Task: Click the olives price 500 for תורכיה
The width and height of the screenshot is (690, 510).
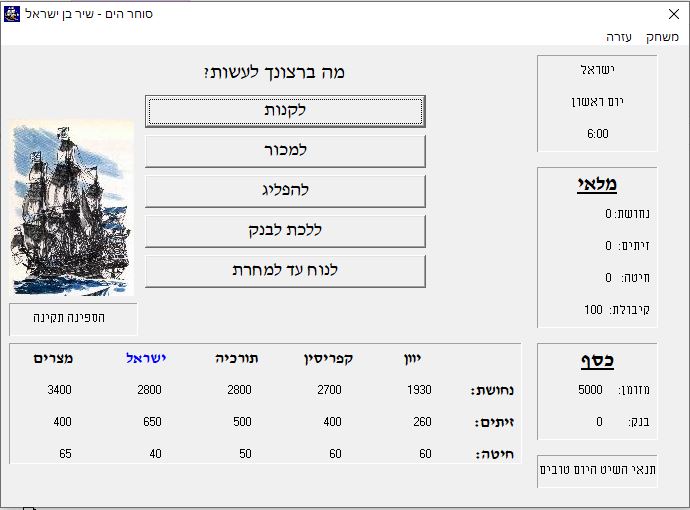Action: 242,422
